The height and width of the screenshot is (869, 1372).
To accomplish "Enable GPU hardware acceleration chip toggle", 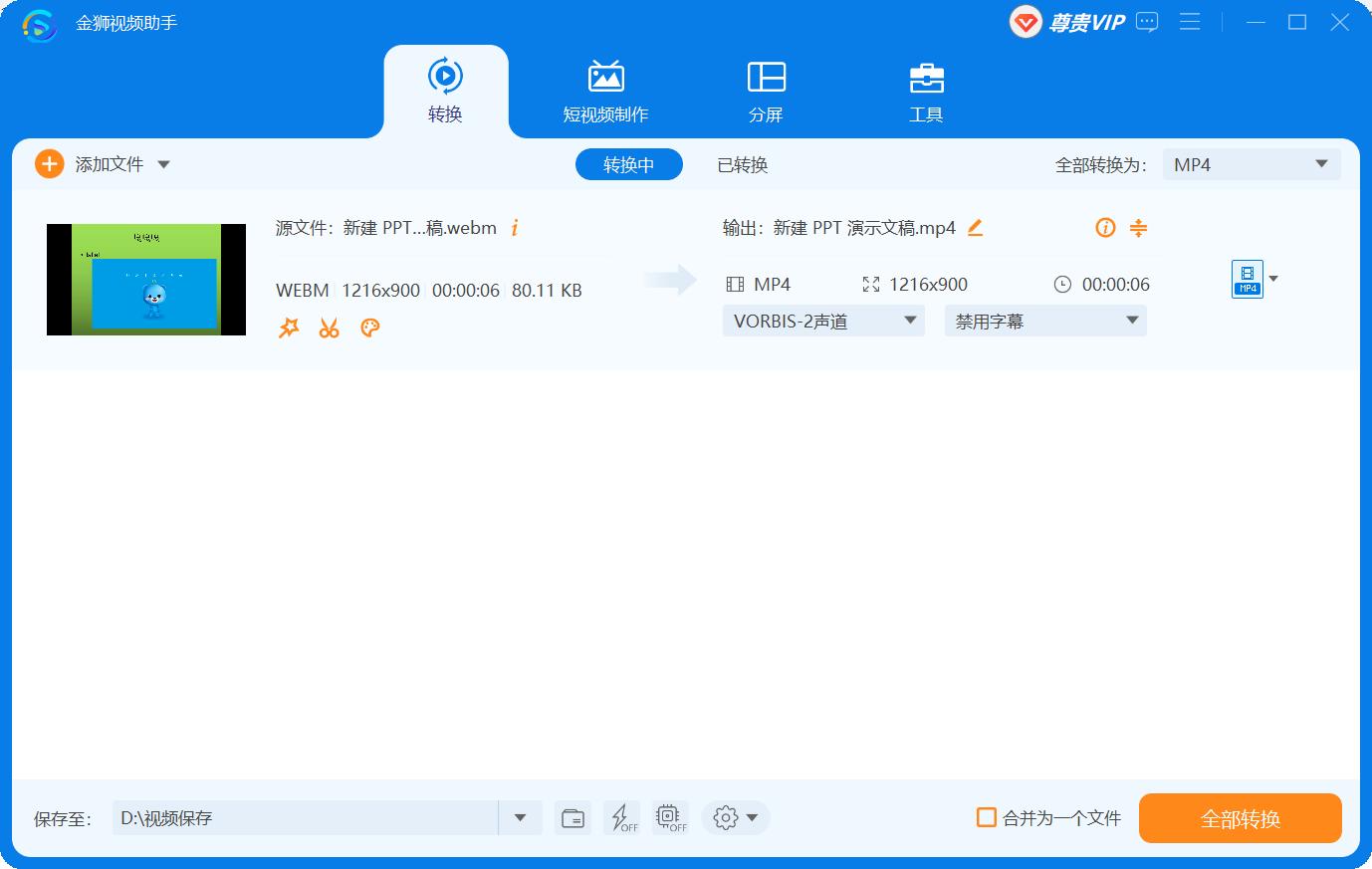I will coord(669,817).
